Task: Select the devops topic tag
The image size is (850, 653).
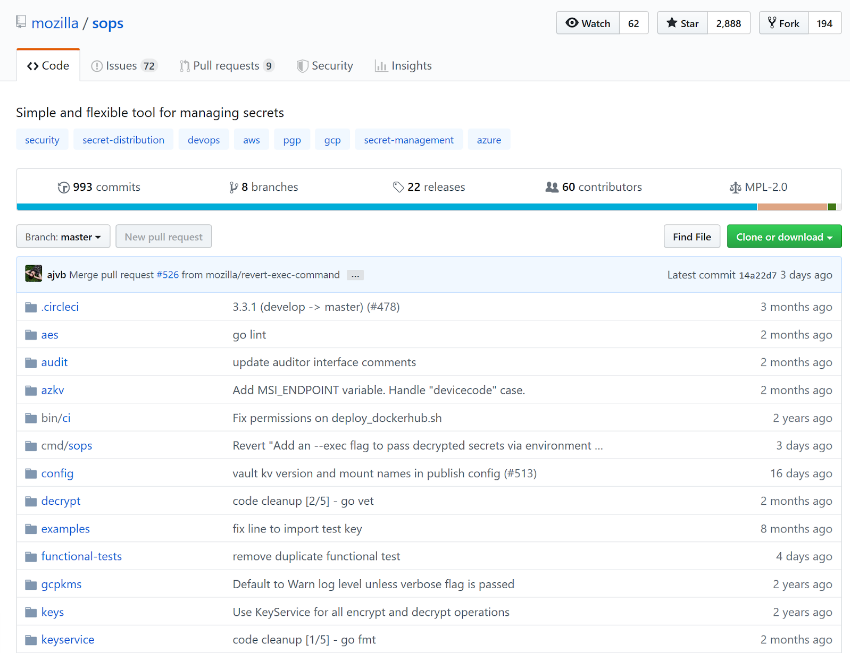Action: tap(203, 140)
